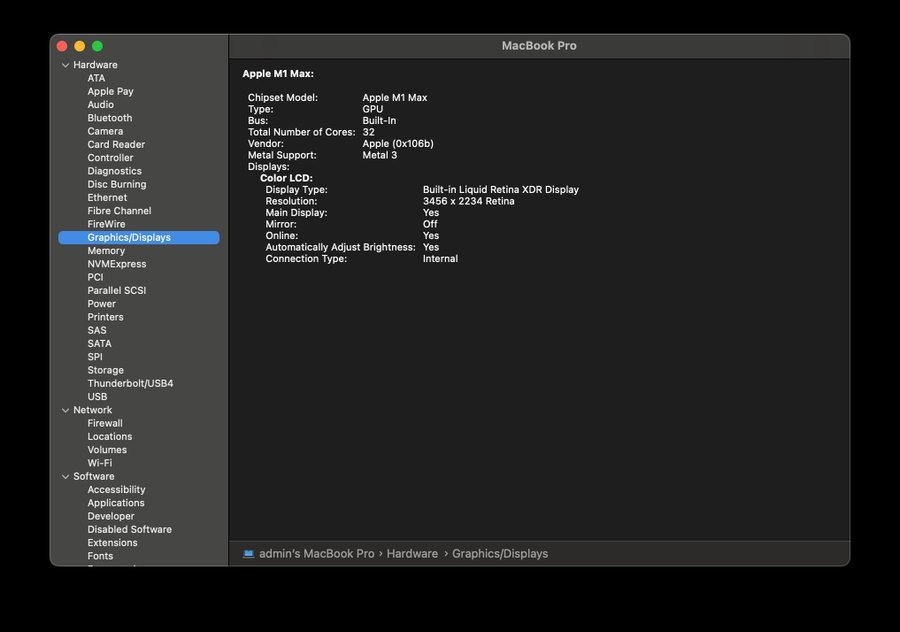
Task: Click Network section label
Action: (x=92, y=410)
